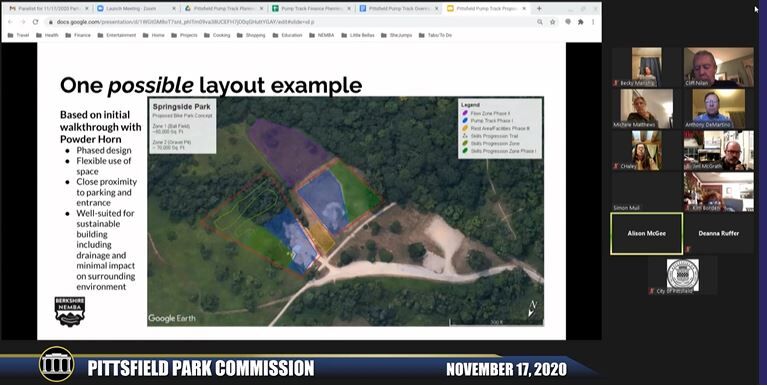Close the Gmail Parallel tab

click(x=87, y=9)
